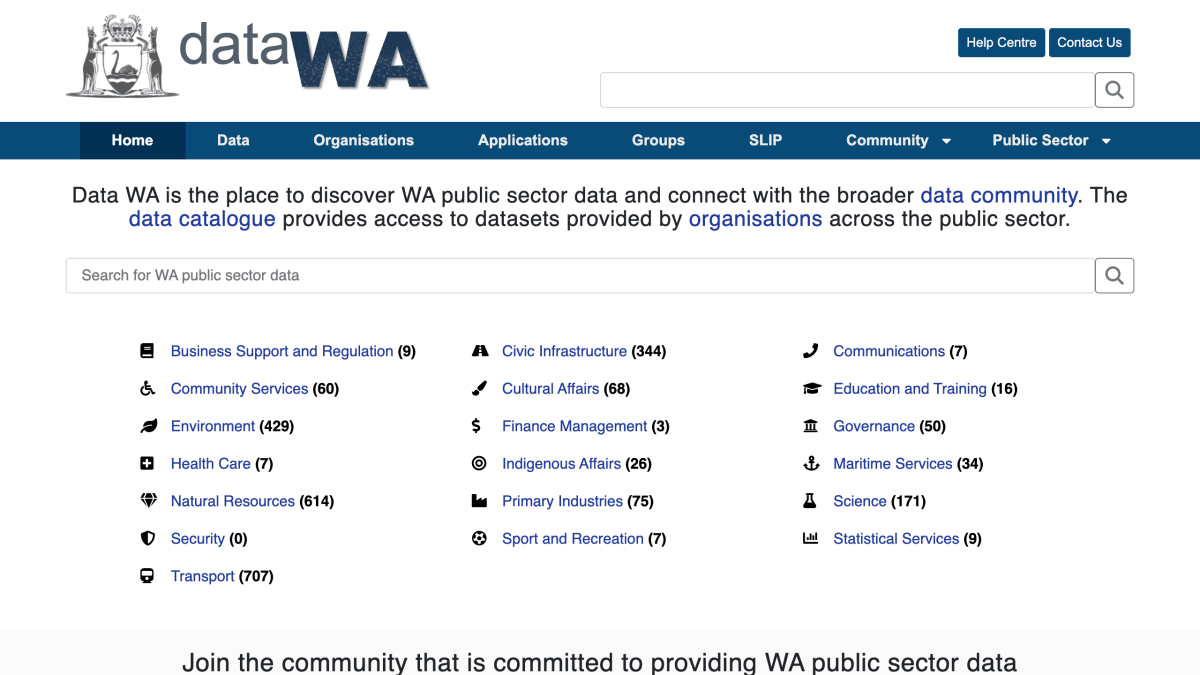Screen dimensions: 1200x675
Task: Open the Applications nav item
Action: [523, 141]
